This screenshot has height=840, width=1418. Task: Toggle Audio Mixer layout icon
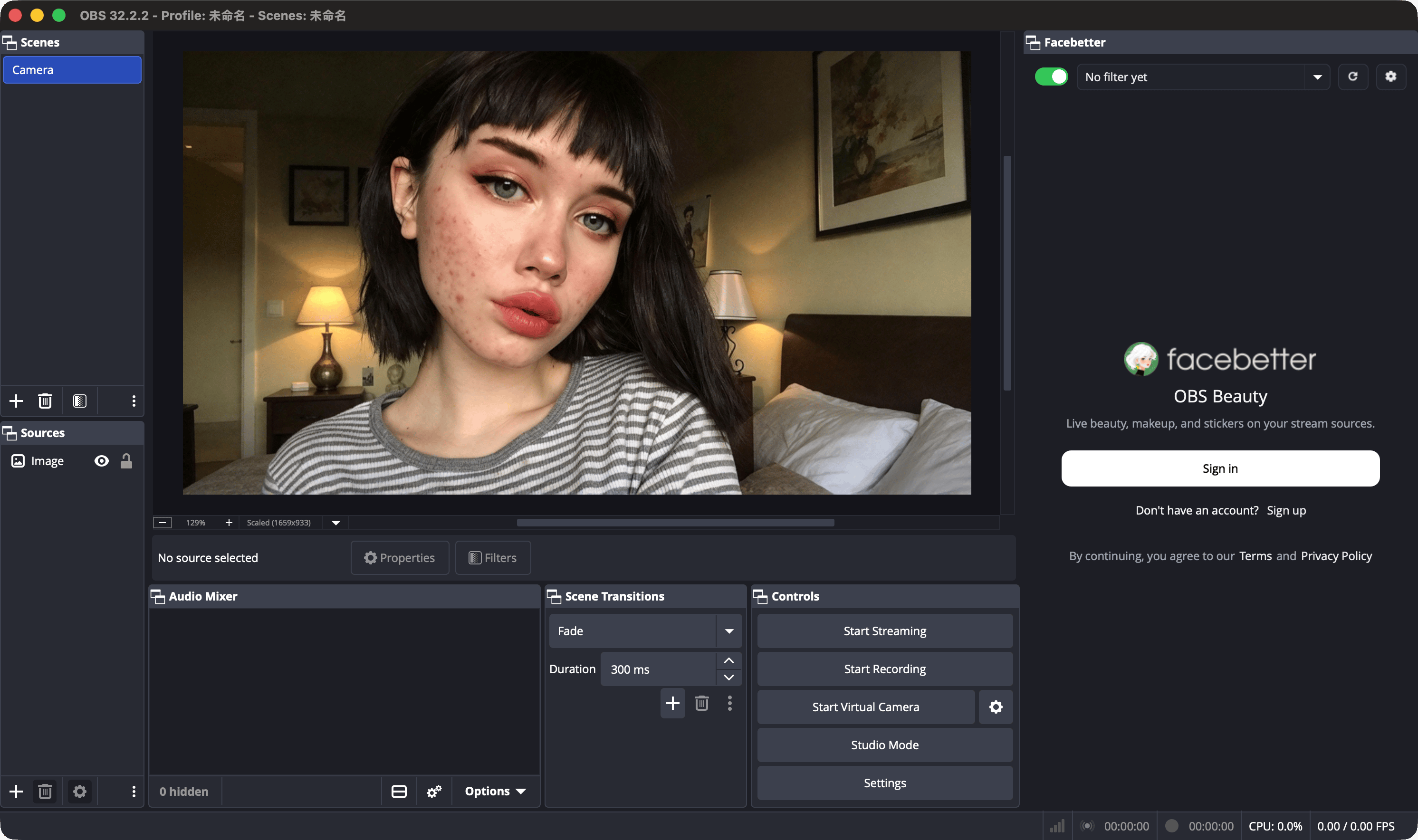click(399, 792)
